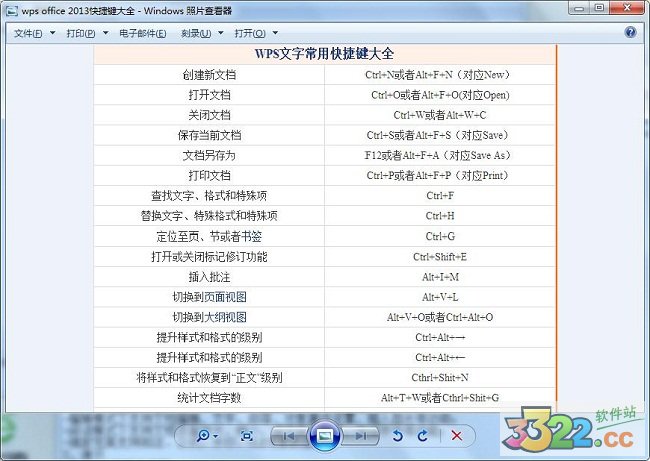The width and height of the screenshot is (650, 461).
Task: Minimize the photo viewer window
Action: click(579, 8)
